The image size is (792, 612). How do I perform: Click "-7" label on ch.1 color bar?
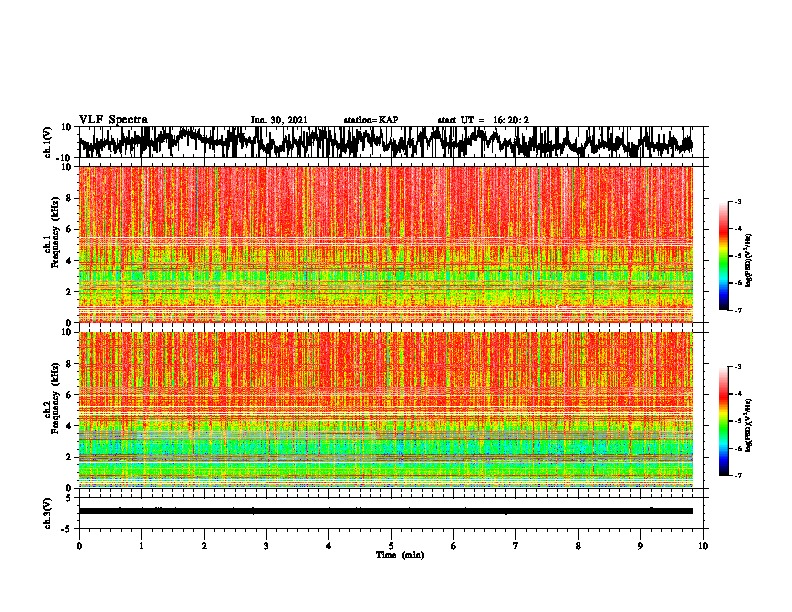737,310
